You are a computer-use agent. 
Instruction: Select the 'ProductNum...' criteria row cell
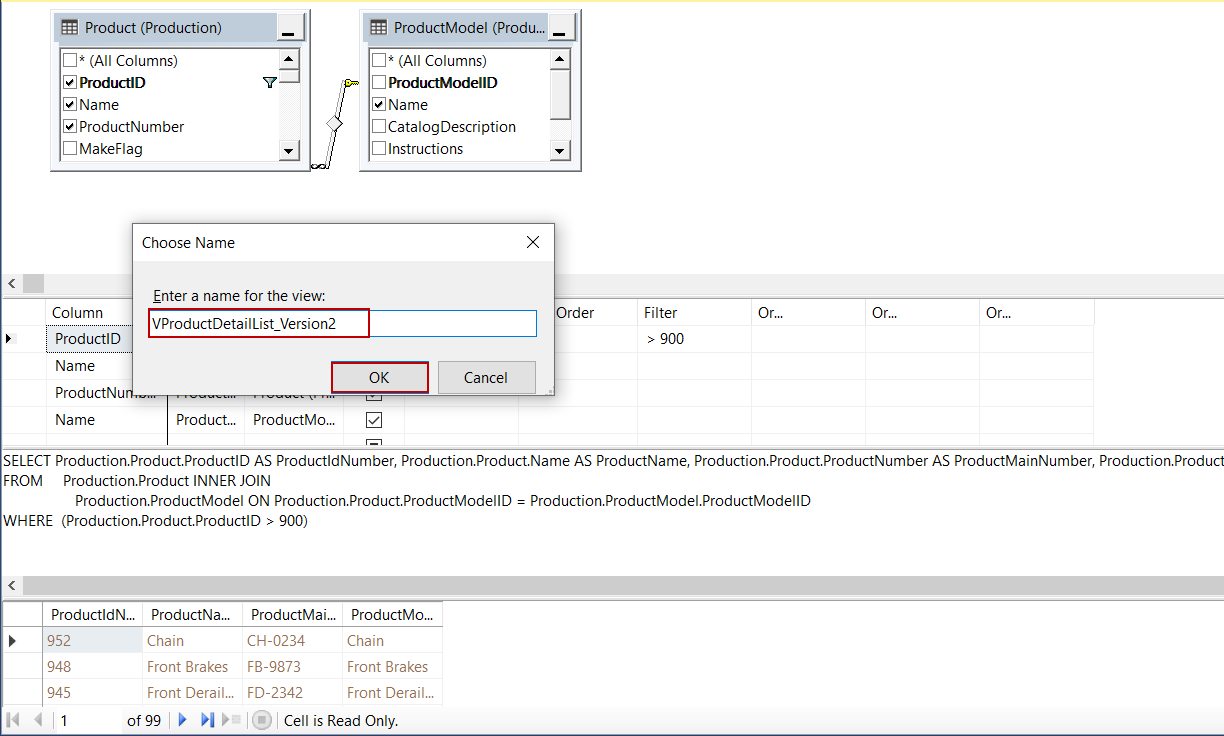coord(106,393)
